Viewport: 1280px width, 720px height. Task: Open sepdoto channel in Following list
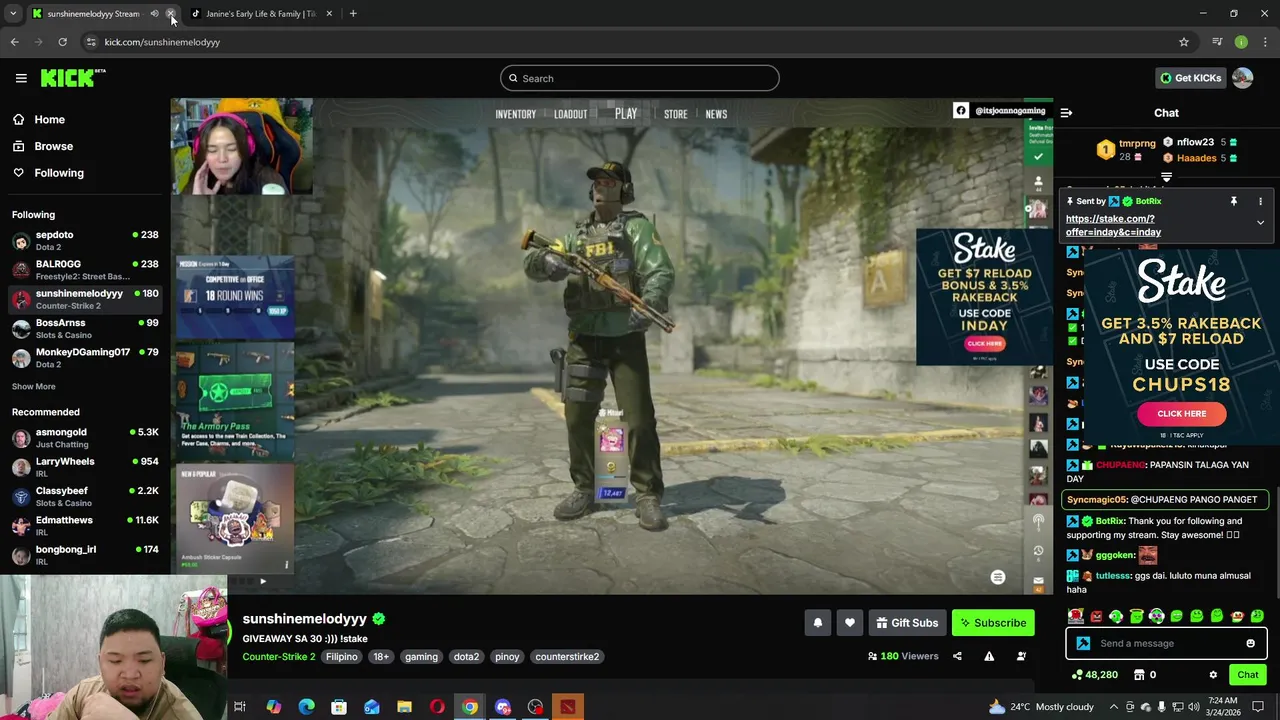coord(85,241)
